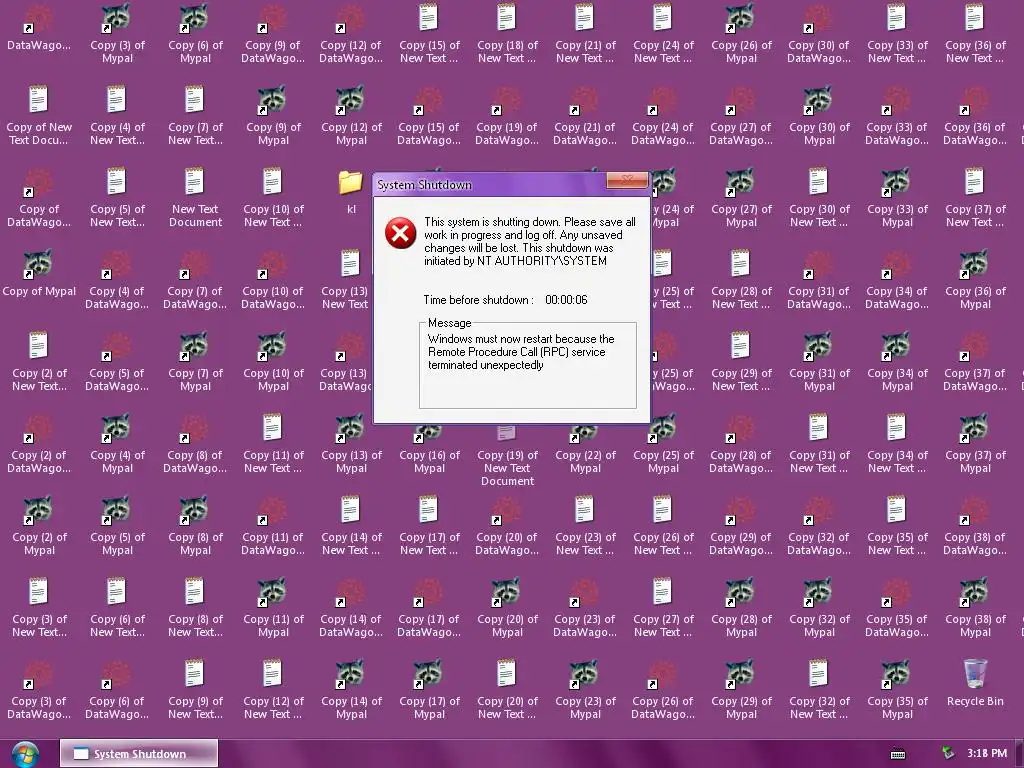Select 'Copy (9) of DataWago...' shortcut
Image resolution: width=1024 pixels, height=768 pixels.
click(x=273, y=33)
